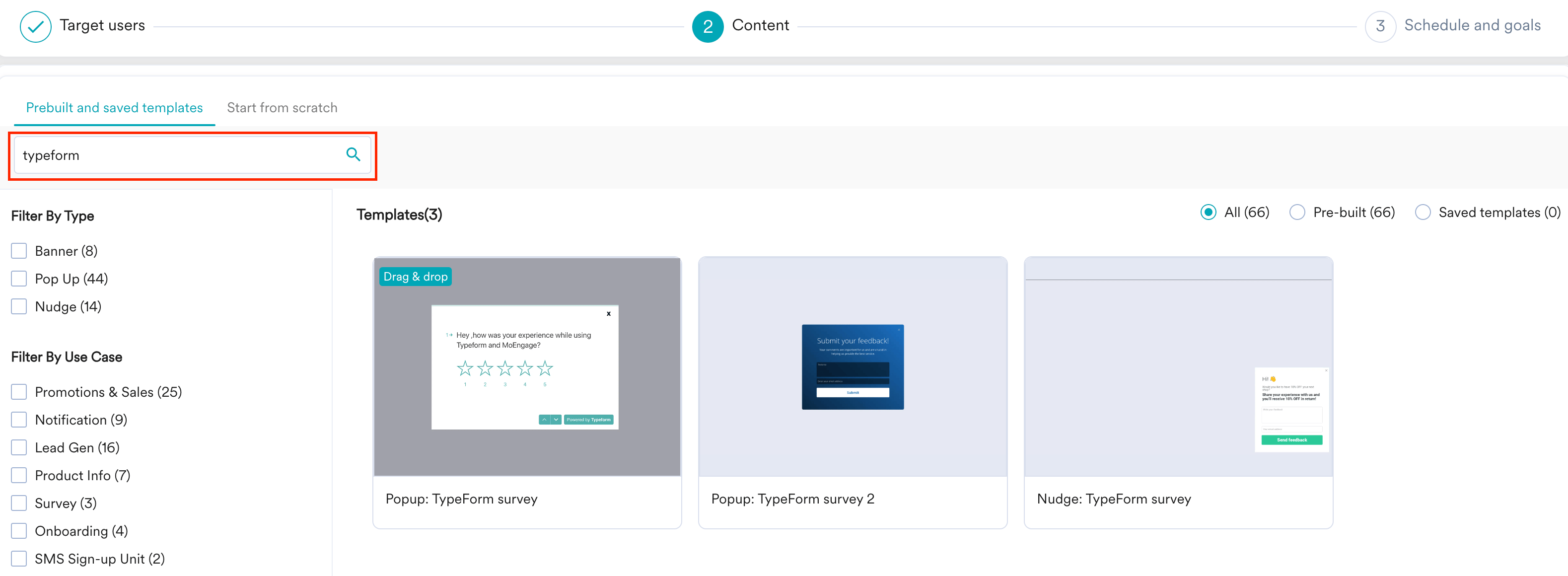Click the Templates(3) heading
1568x576 pixels.
point(399,215)
